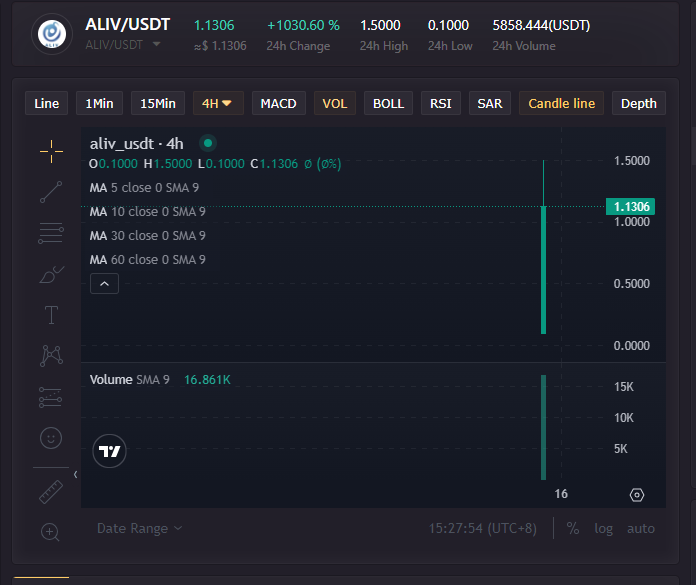The height and width of the screenshot is (585, 696).
Task: Click the MA 60 close indicator legend
Action: pos(147,260)
